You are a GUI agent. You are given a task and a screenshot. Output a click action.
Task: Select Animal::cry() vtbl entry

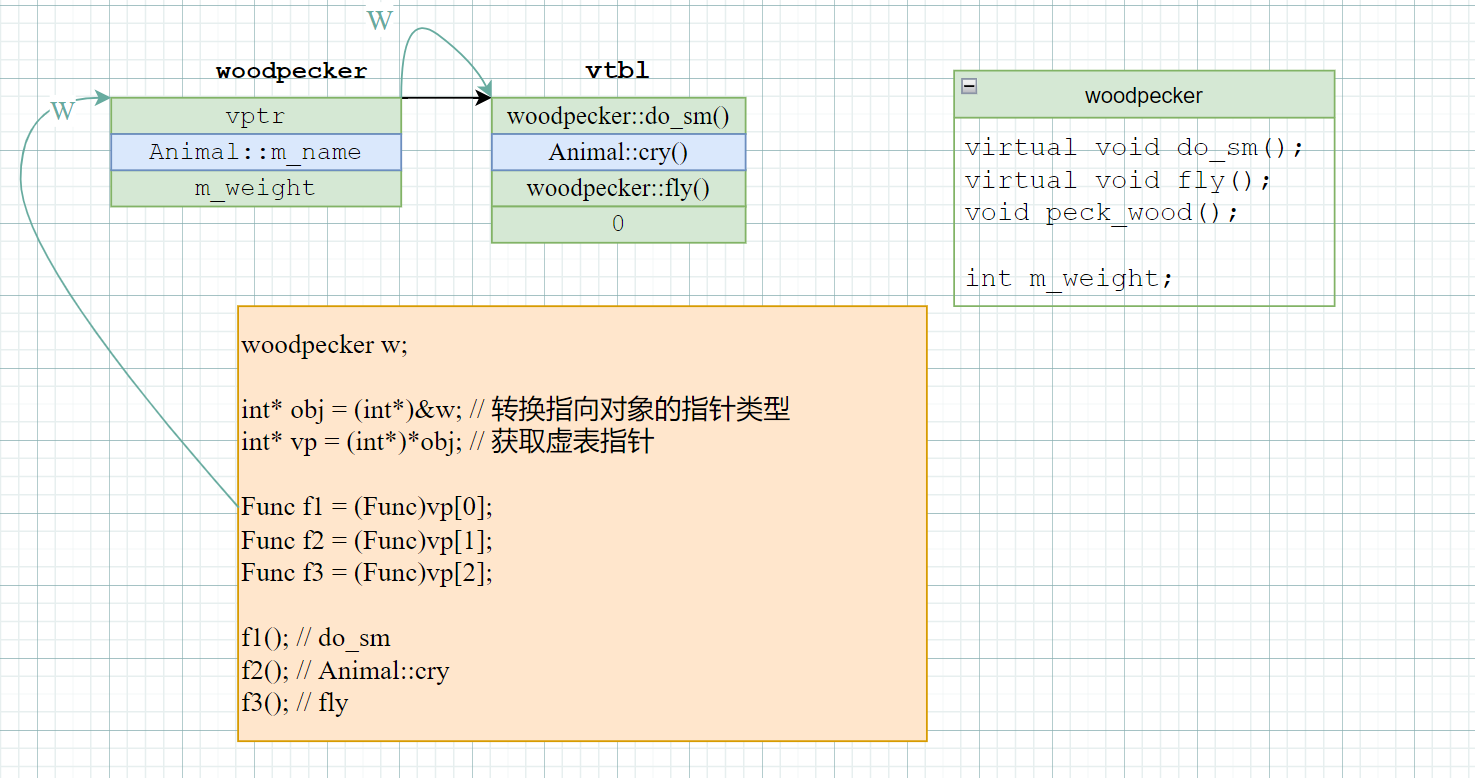(x=618, y=152)
